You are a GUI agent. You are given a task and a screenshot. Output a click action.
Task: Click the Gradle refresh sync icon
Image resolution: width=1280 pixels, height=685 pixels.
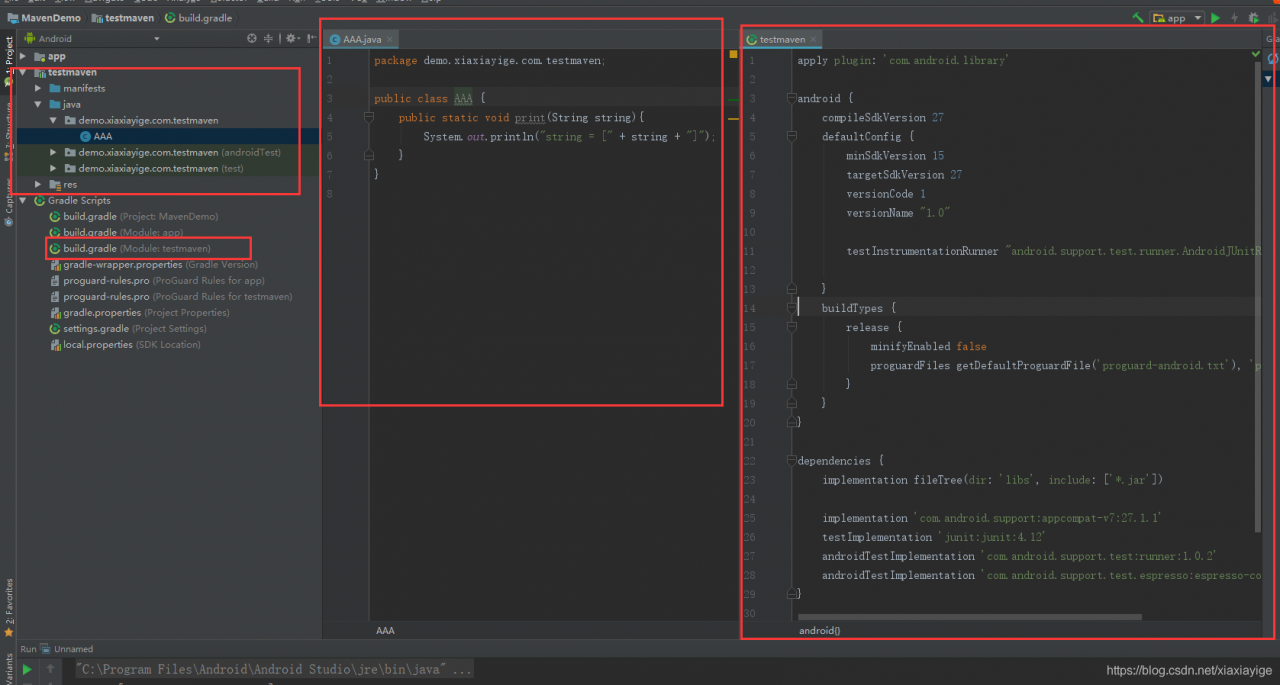(x=1272, y=58)
